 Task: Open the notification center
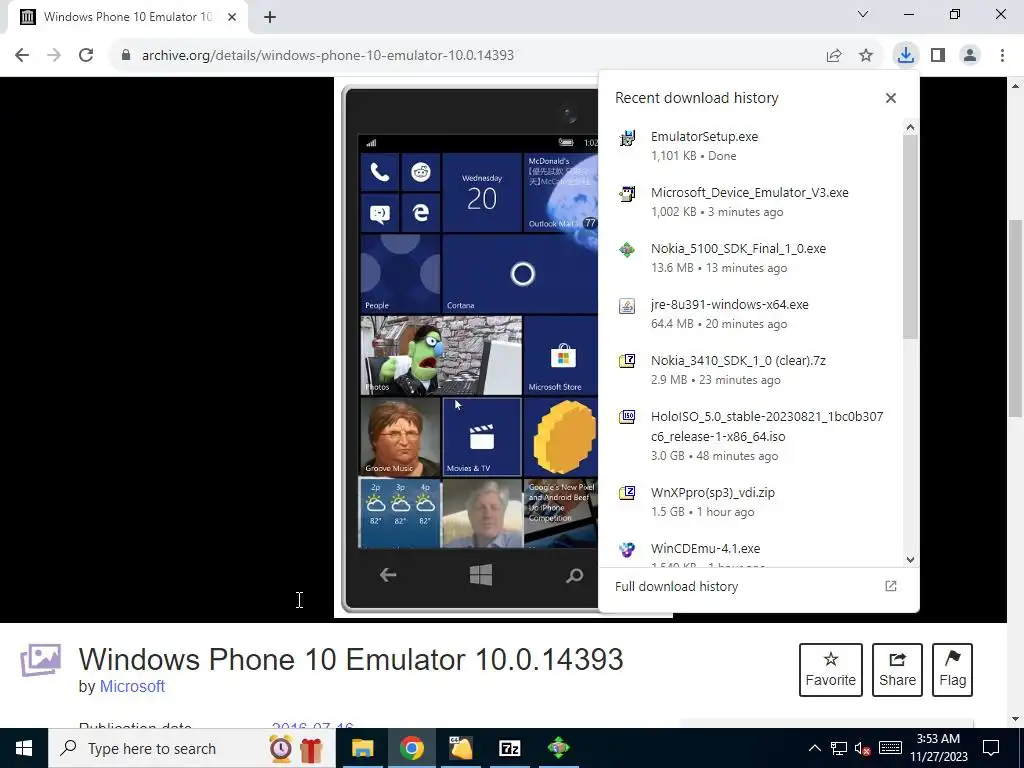[x=991, y=748]
